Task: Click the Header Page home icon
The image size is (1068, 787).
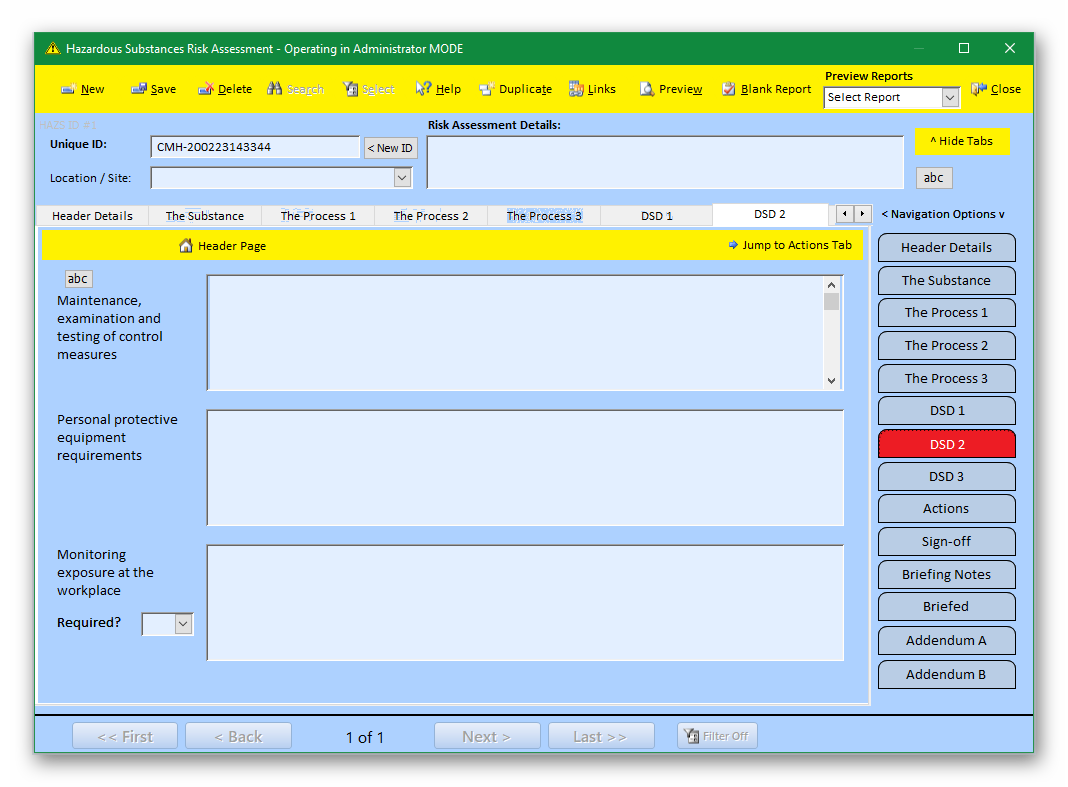Action: click(186, 245)
